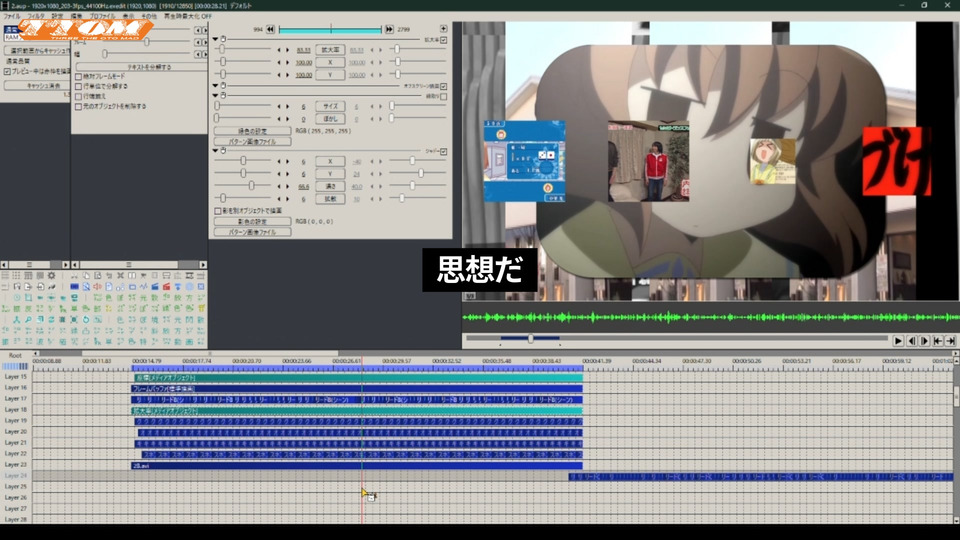Open the フィルタ menu
The image size is (960, 540).
pyautogui.click(x=36, y=17)
